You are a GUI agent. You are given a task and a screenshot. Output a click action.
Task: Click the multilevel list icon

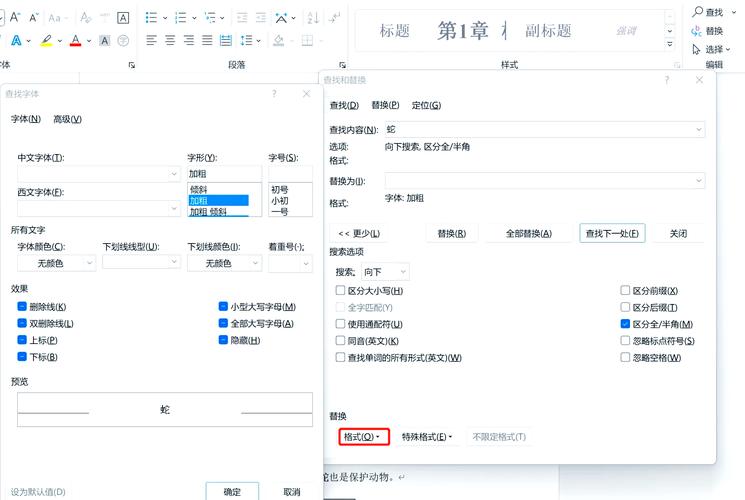pyautogui.click(x=210, y=18)
